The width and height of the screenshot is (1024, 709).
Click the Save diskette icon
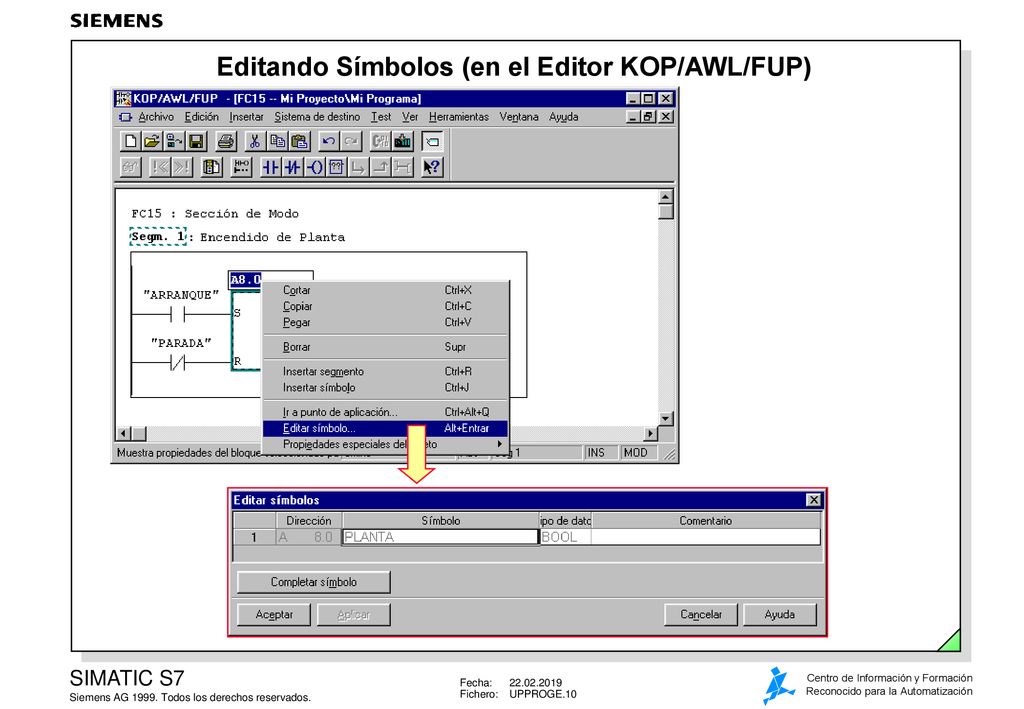pyautogui.click(x=196, y=141)
